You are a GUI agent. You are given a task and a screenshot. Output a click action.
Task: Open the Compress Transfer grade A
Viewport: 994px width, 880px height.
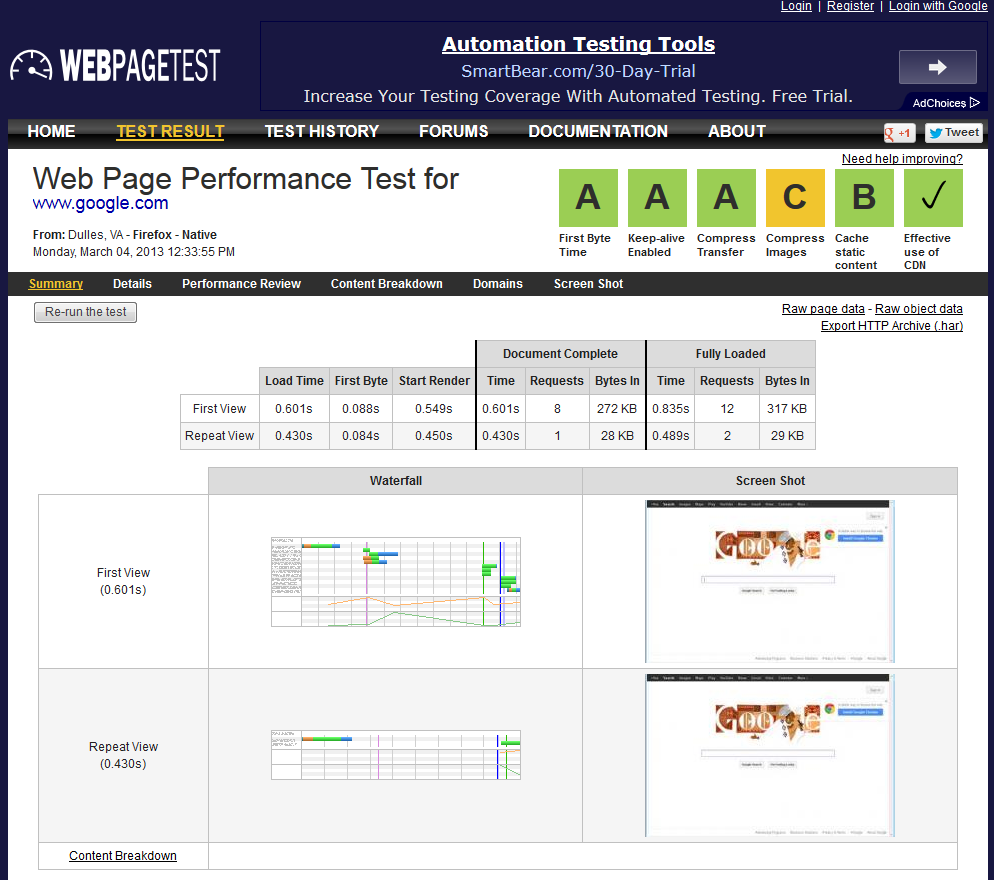[x=726, y=198]
